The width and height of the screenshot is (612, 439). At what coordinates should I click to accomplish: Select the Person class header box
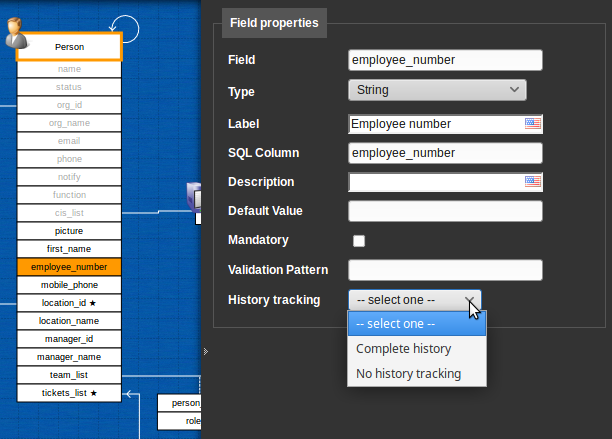69,47
